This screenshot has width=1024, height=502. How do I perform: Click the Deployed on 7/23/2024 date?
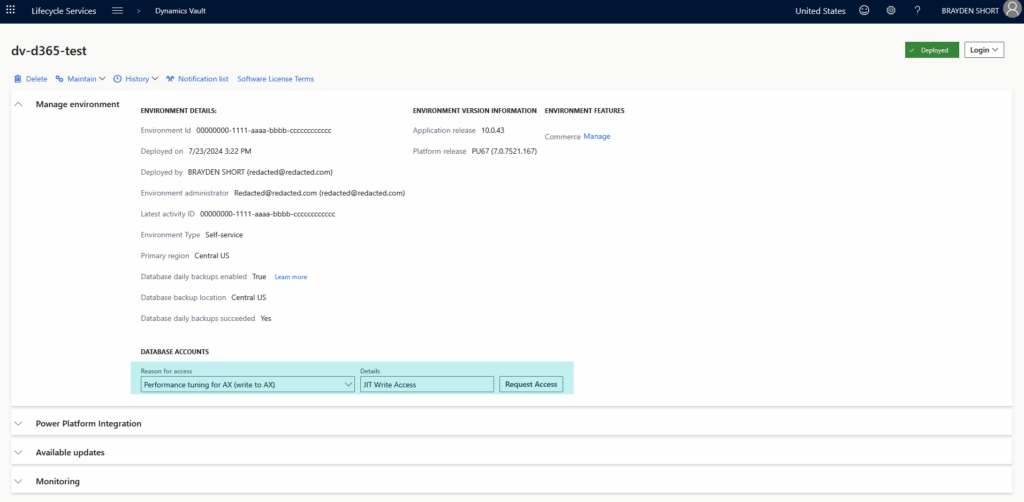pos(219,151)
